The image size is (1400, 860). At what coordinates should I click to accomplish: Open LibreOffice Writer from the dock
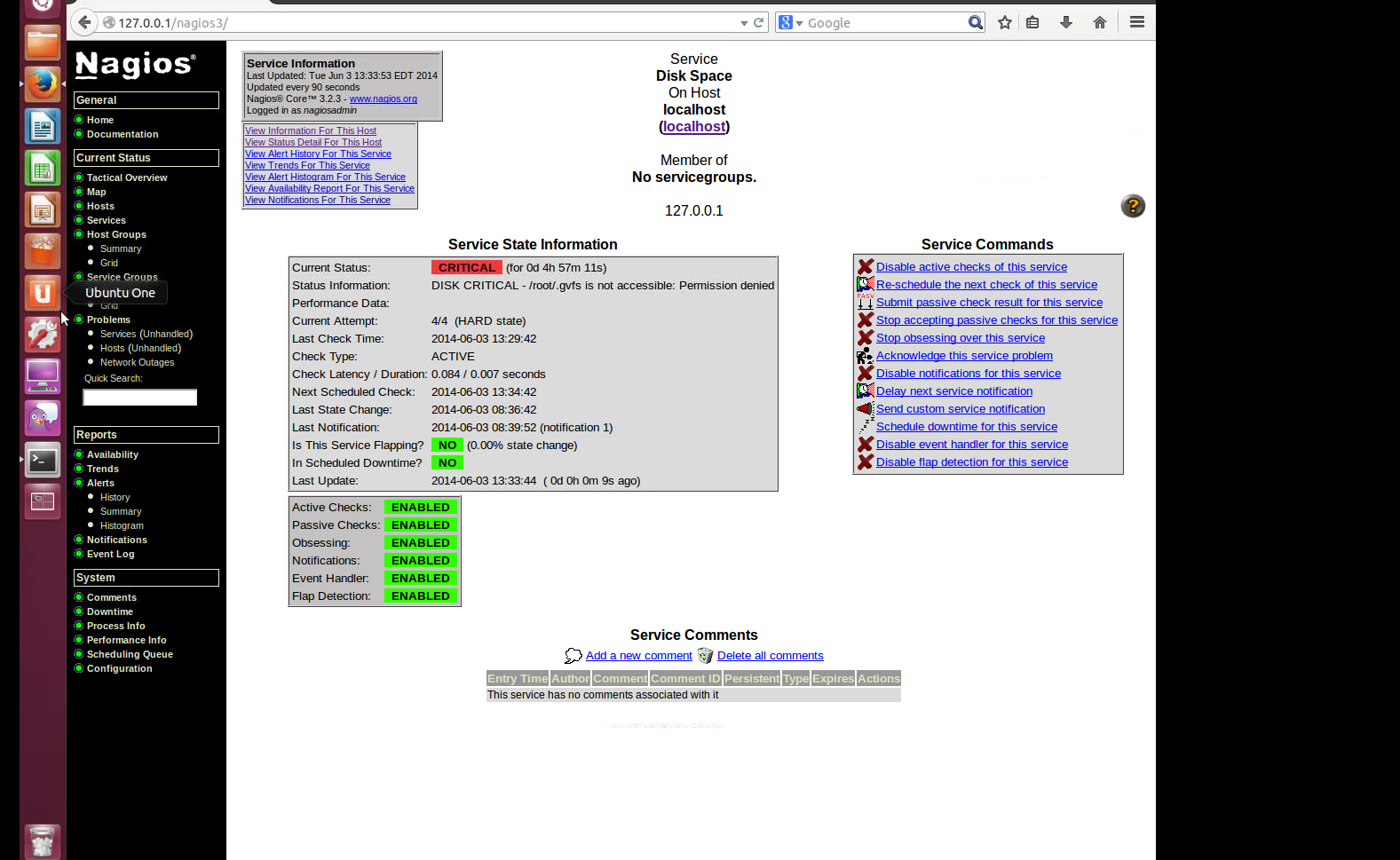pyautogui.click(x=42, y=126)
